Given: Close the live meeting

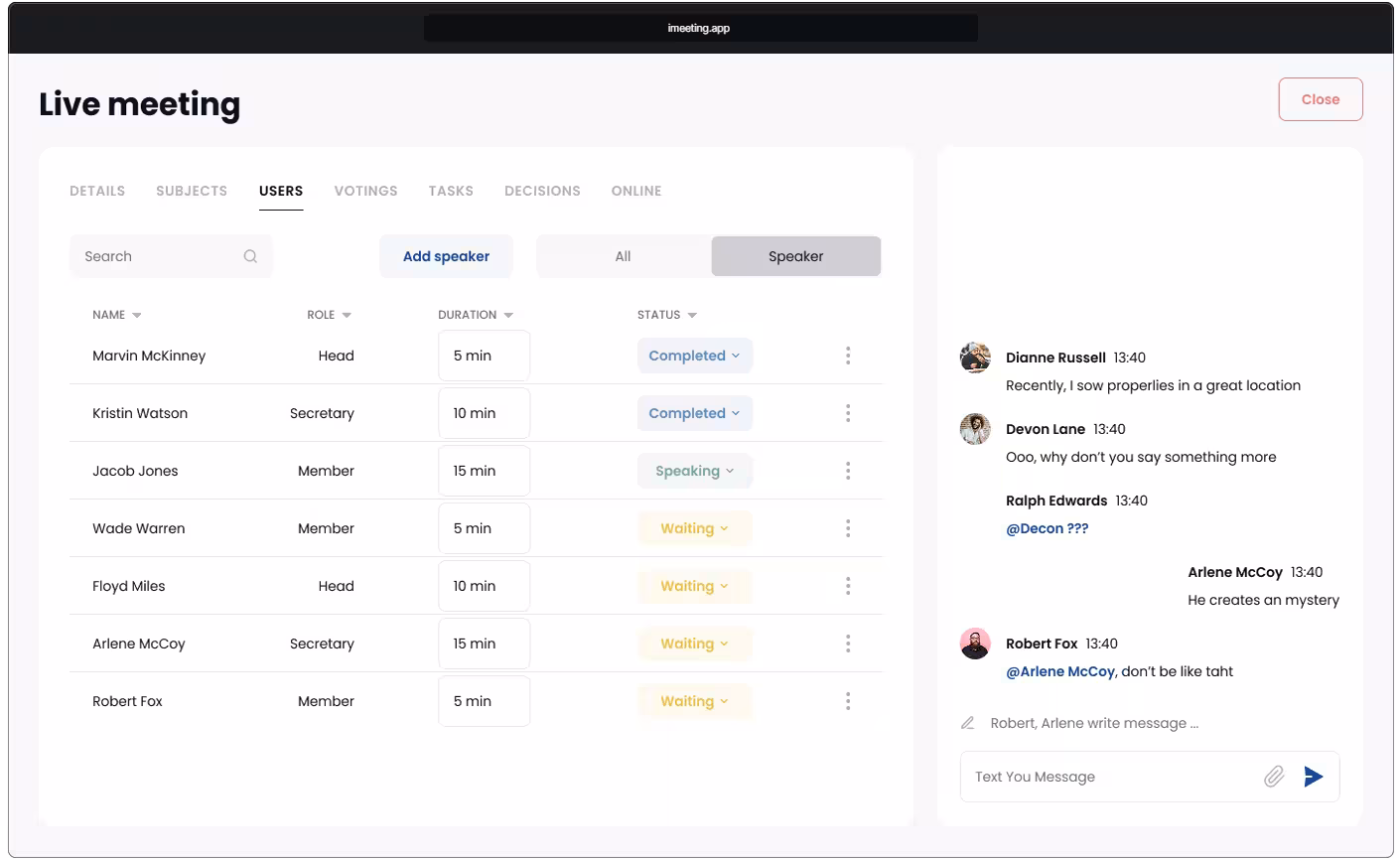Looking at the screenshot, I should click(1321, 99).
